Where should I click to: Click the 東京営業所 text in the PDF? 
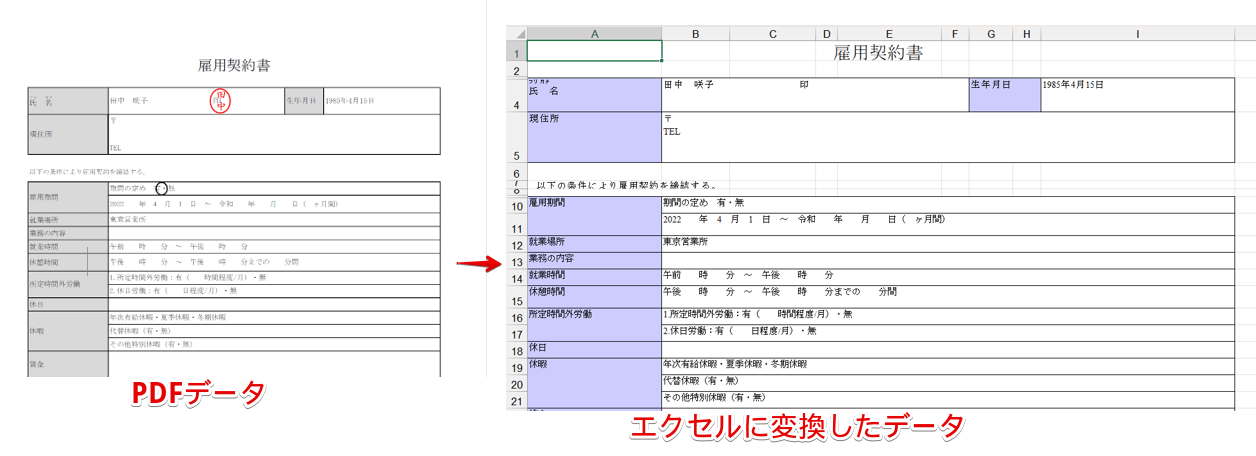tap(127, 218)
